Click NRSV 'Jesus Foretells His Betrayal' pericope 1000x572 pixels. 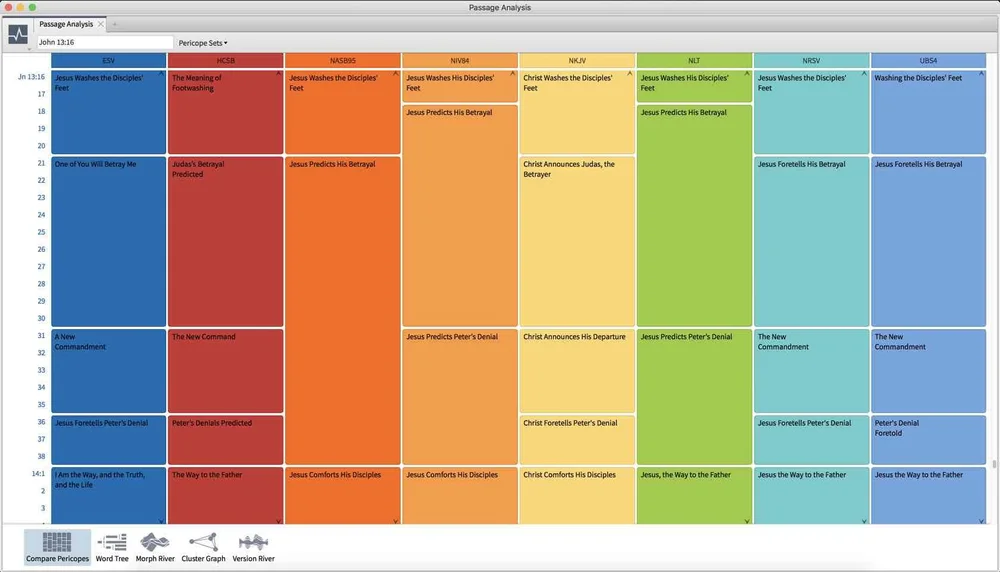tap(811, 242)
